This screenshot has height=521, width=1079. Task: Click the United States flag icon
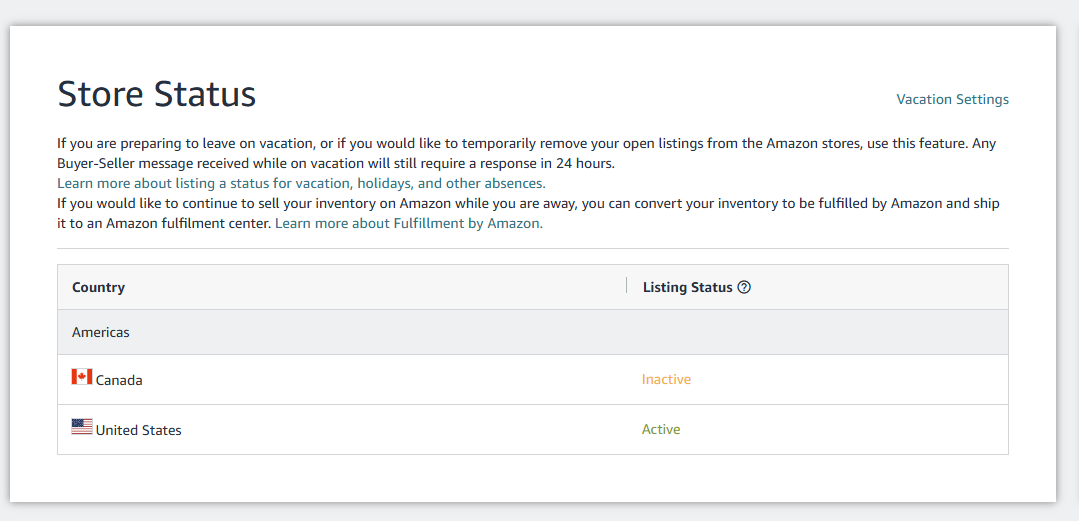pos(82,427)
